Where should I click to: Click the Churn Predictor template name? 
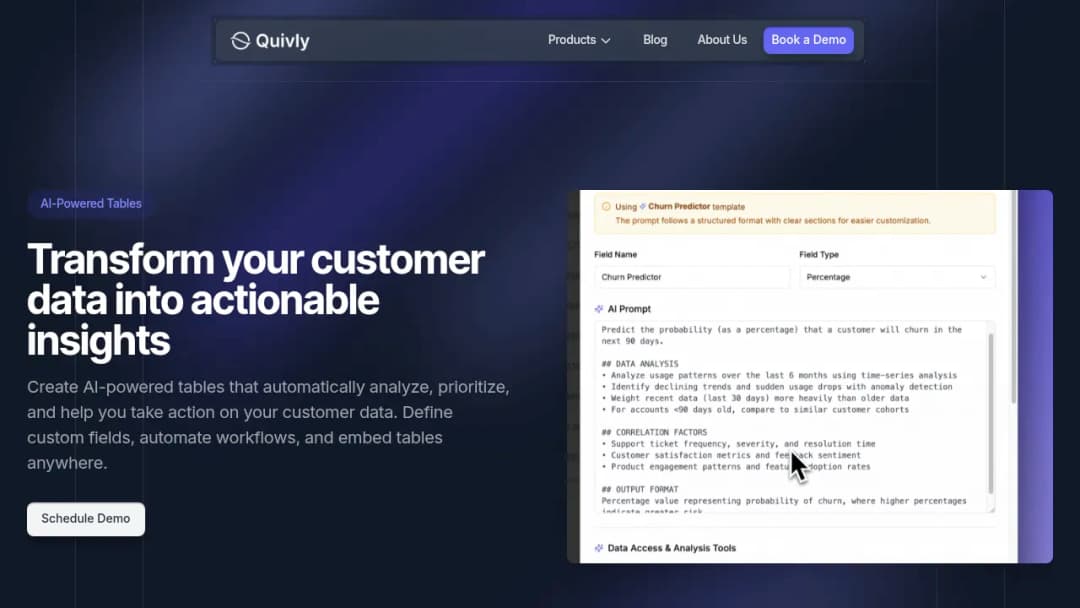coord(678,207)
